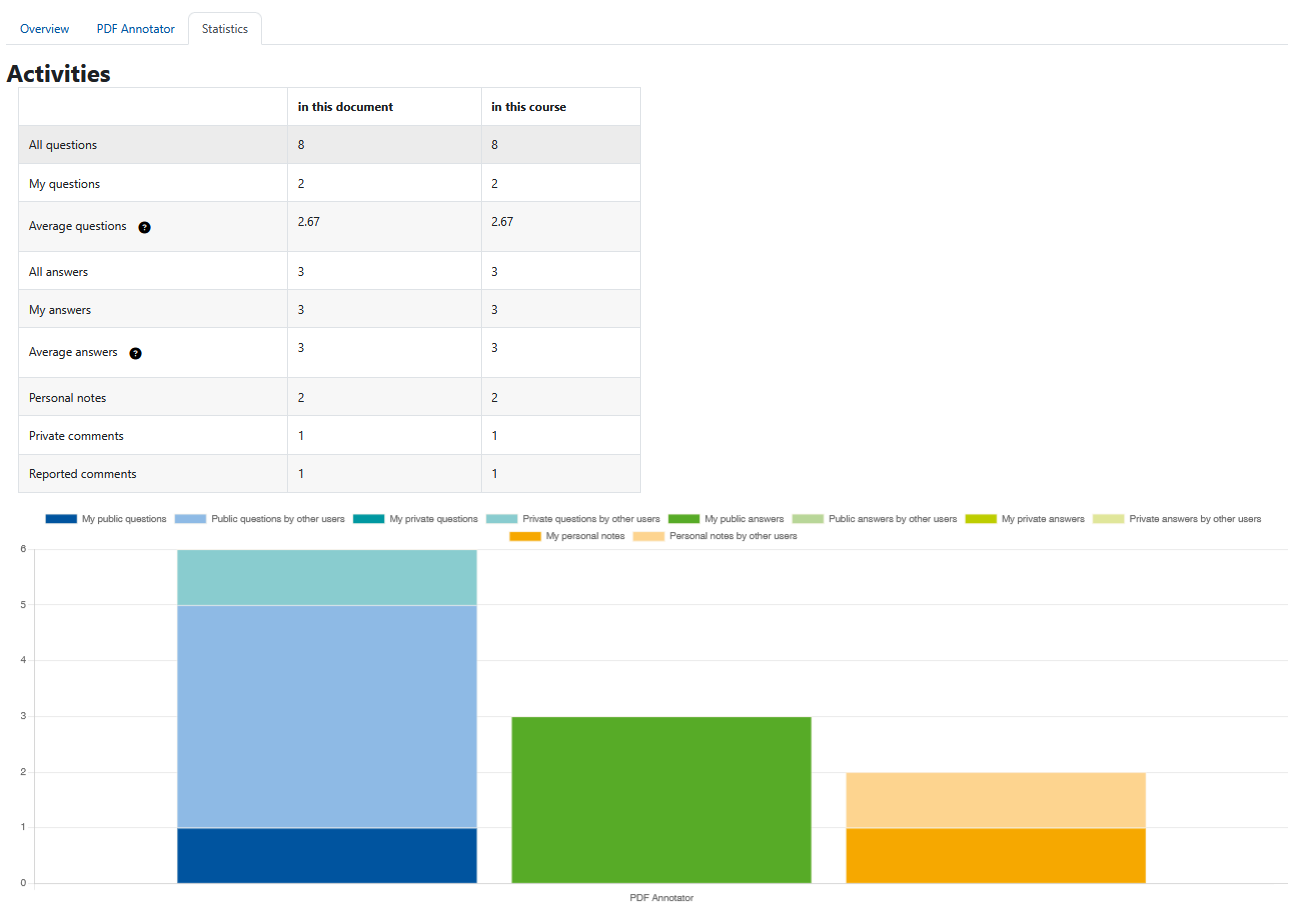Toggle the My private questions series
The image size is (1313, 918).
click(x=367, y=519)
